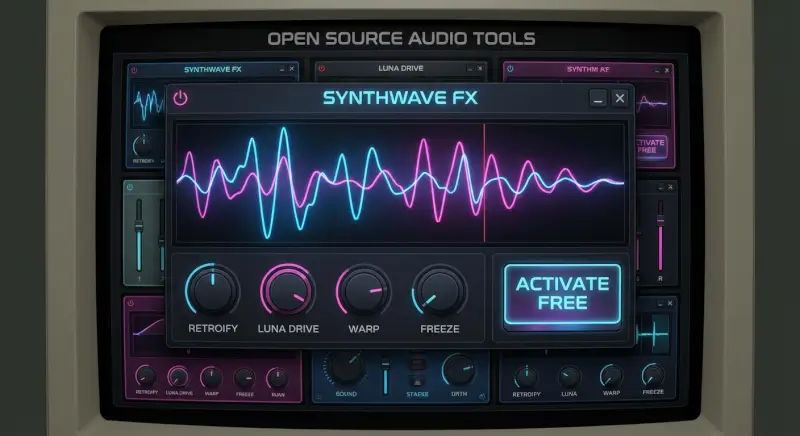The height and width of the screenshot is (436, 800).
Task: Click the vertical cyan fader in bottom-center plugin
Action: 386,376
